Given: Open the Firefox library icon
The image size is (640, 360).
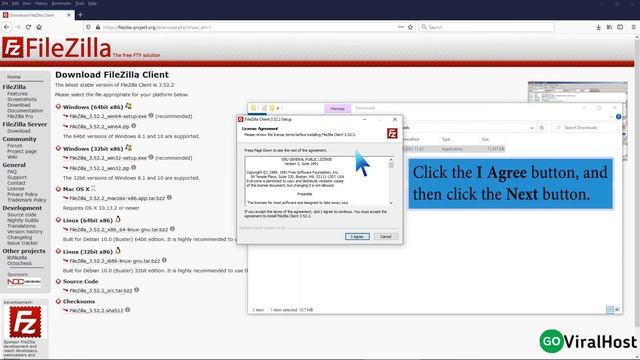Looking at the screenshot, I should point(609,27).
